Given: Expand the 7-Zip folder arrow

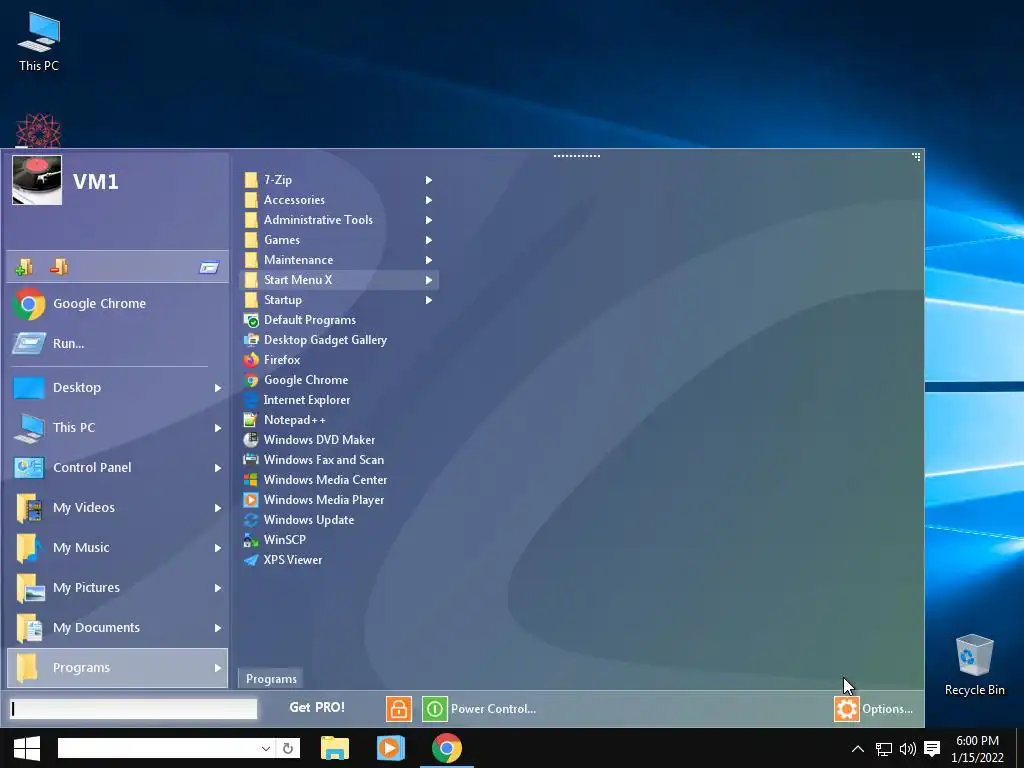Looking at the screenshot, I should tap(428, 180).
